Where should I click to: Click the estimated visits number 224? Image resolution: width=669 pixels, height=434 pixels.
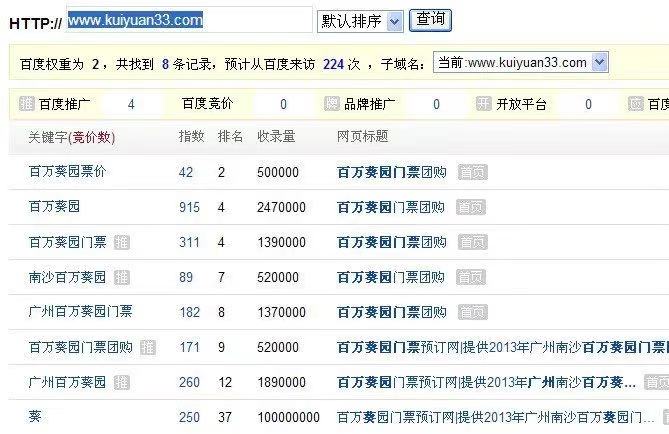point(333,64)
